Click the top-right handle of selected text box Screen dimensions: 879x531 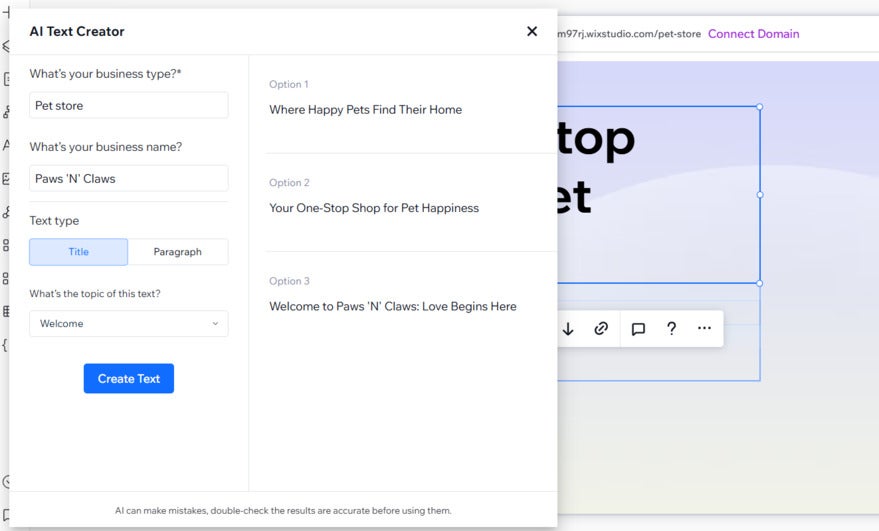[760, 107]
